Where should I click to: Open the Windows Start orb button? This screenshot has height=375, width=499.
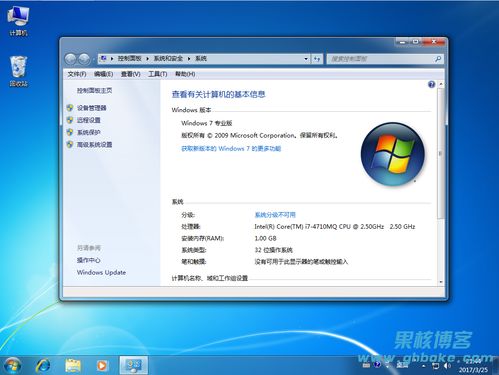12,365
